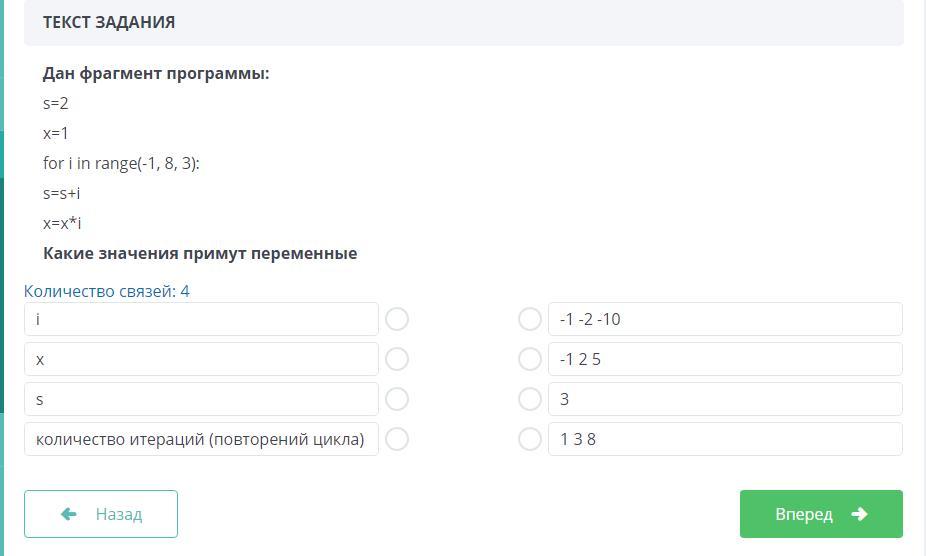The height and width of the screenshot is (556, 926).
Task: Select the circle beside answer -1 2 5
Action: 530,359
